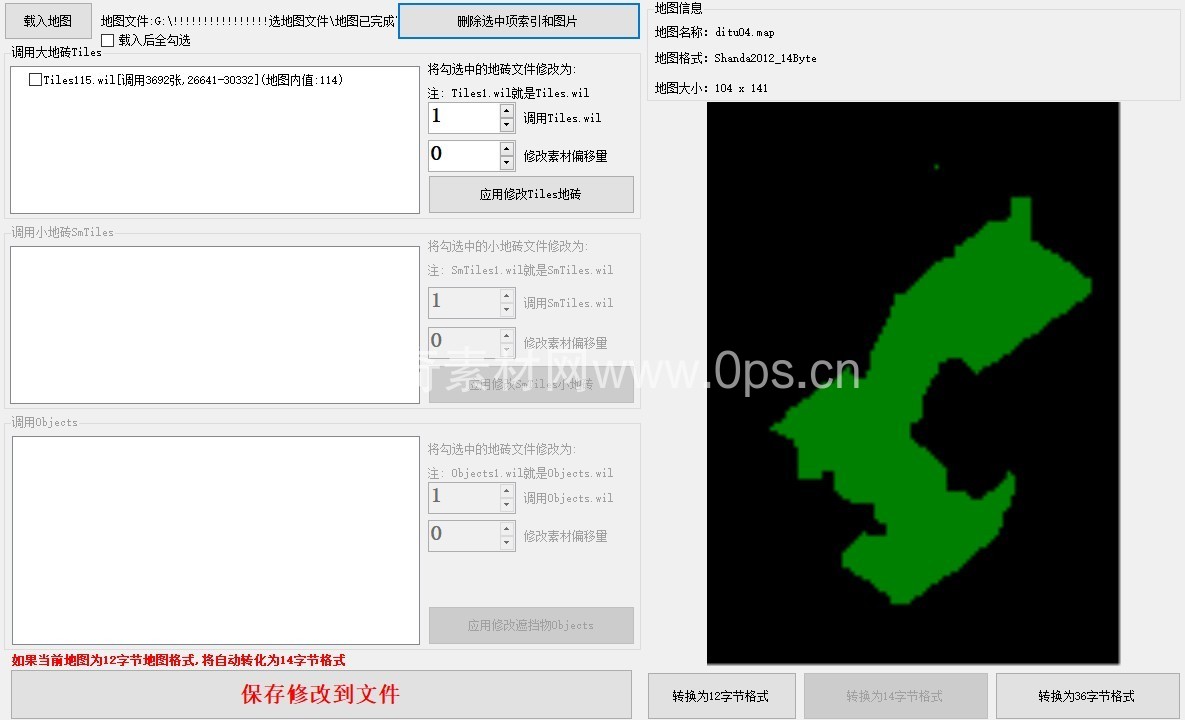Click the 转换为14字节格式 button

[895, 696]
